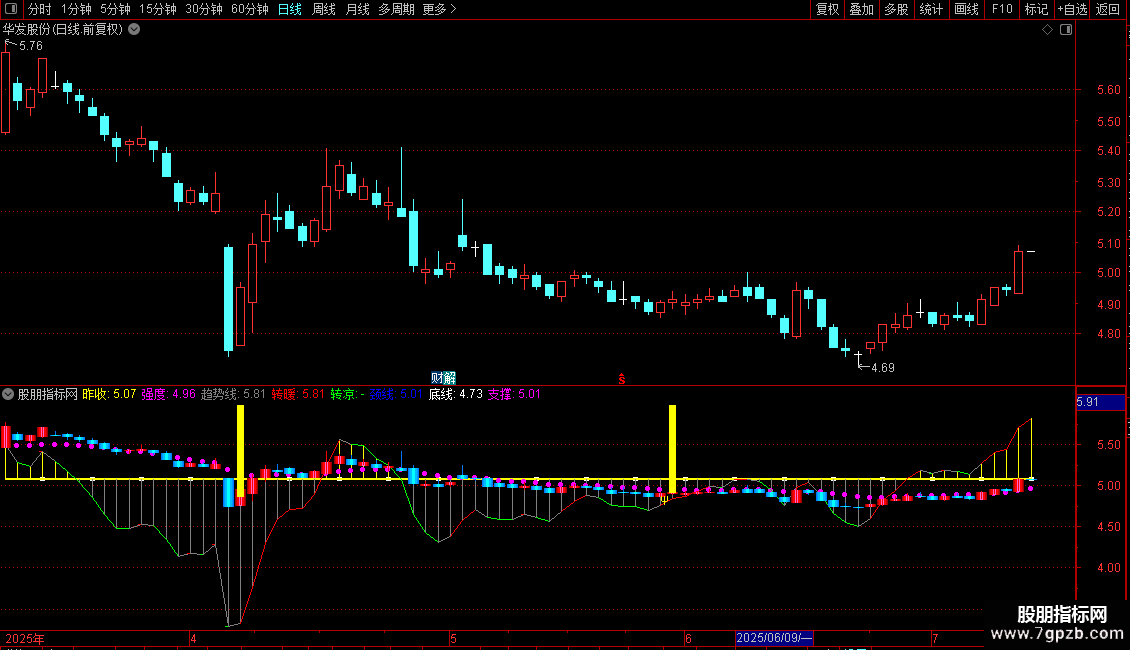1130x650 pixels.
Task: Select the 30分钟 period tab
Action: click(204, 9)
